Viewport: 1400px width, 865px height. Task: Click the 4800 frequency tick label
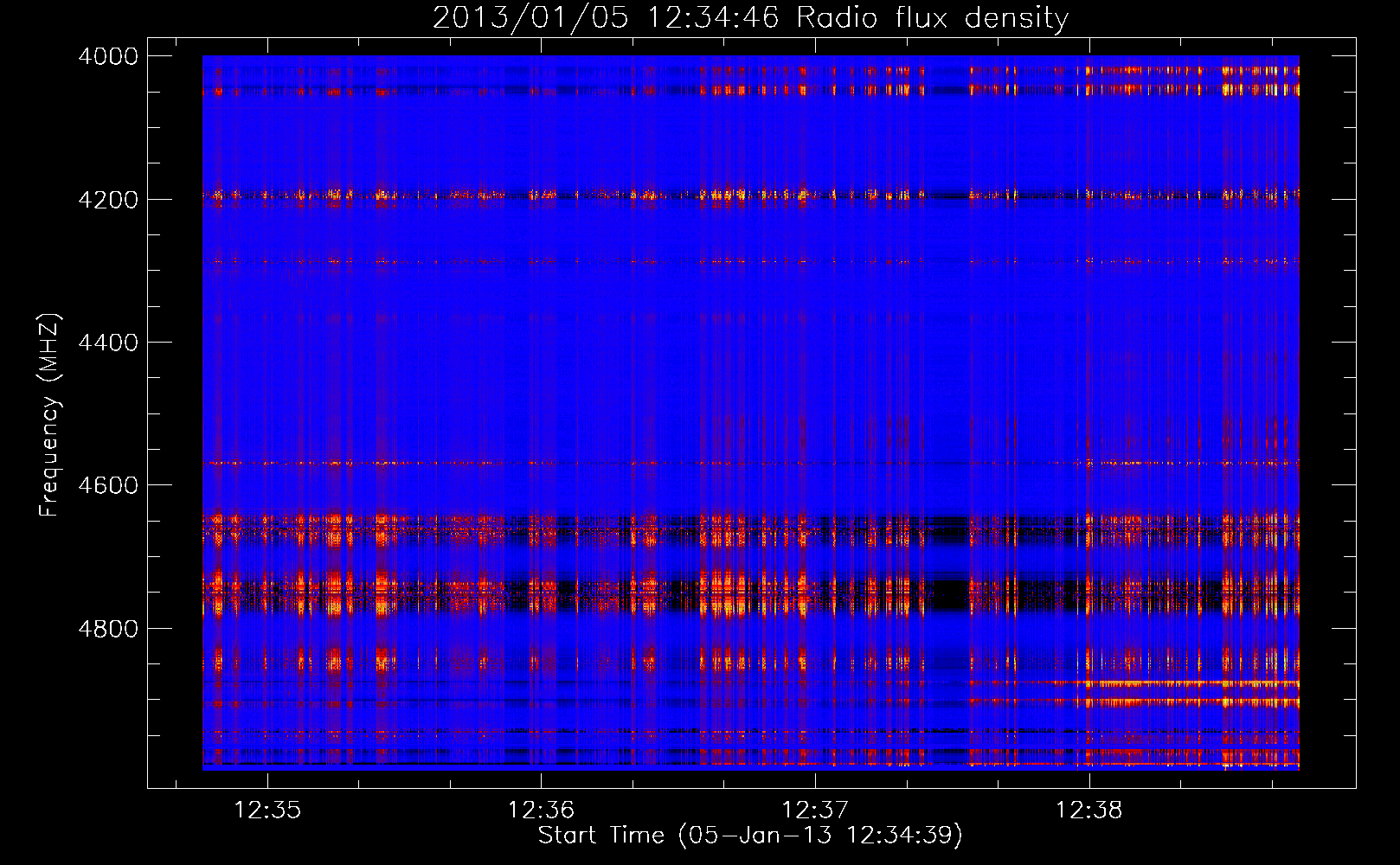(x=108, y=629)
